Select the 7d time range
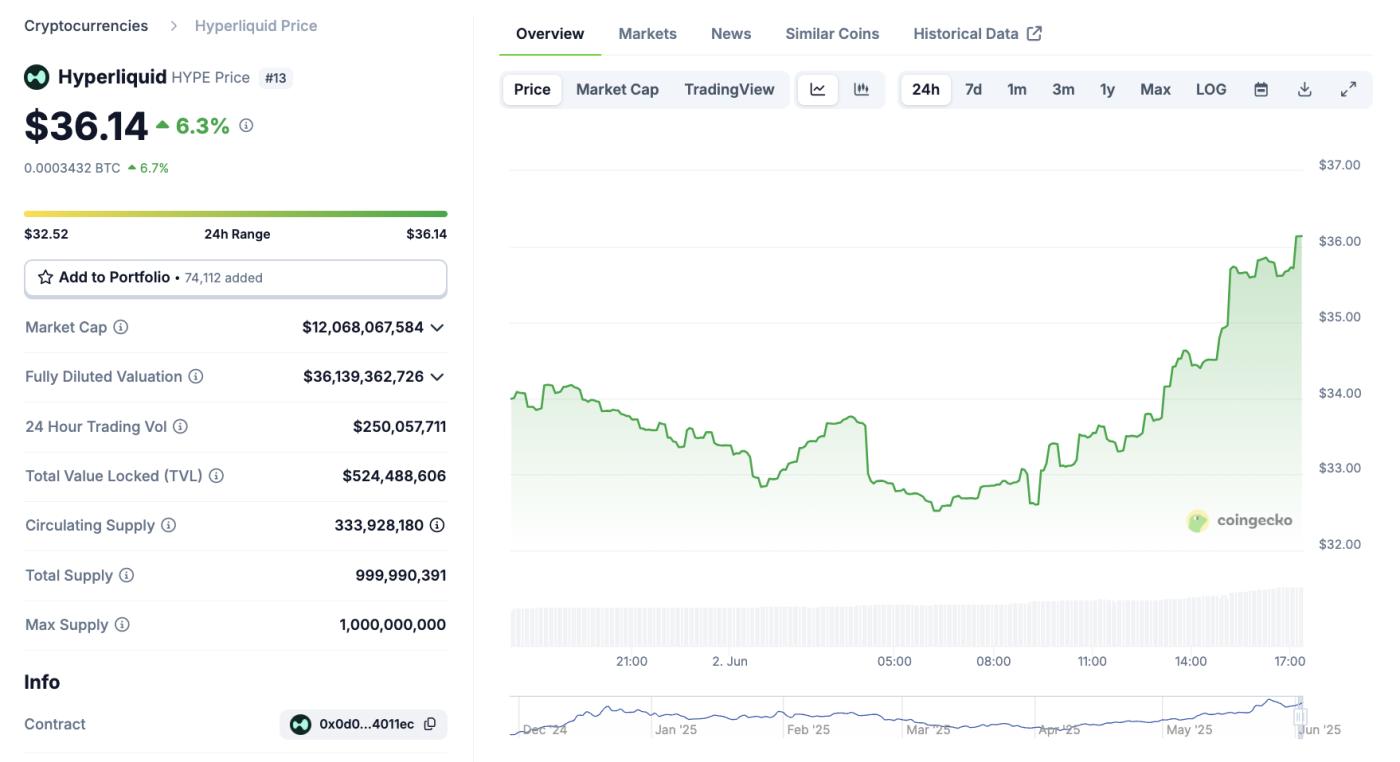The image size is (1400, 762). point(973,89)
